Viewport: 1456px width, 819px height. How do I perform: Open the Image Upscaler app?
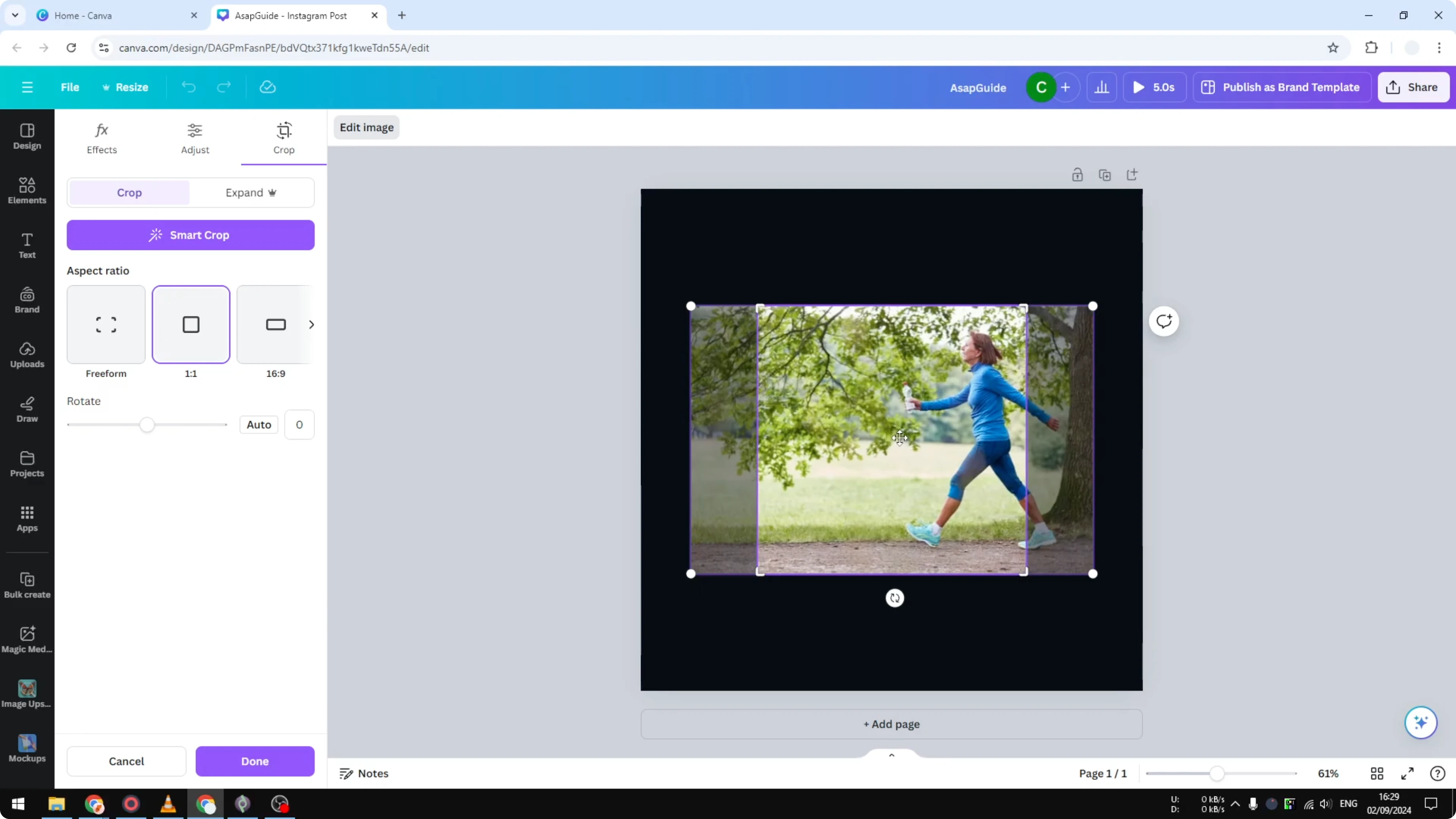click(27, 695)
